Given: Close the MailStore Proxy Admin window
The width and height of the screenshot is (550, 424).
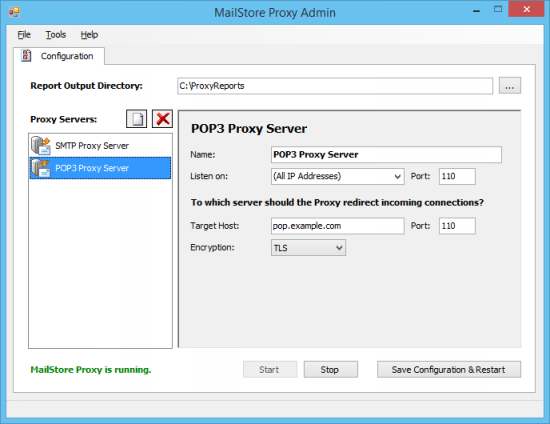Looking at the screenshot, I should [x=526, y=9].
